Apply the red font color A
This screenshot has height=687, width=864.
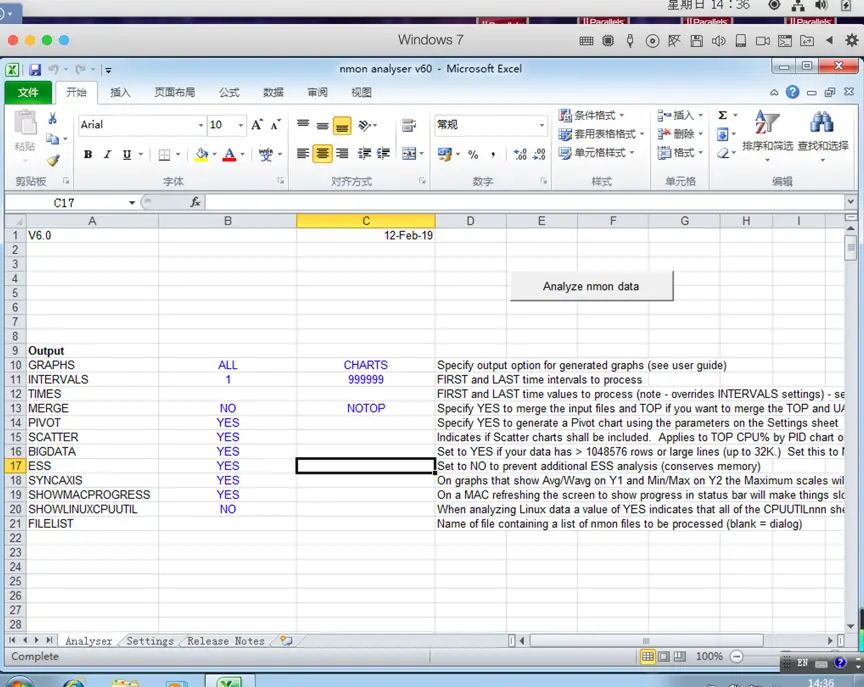coord(229,154)
